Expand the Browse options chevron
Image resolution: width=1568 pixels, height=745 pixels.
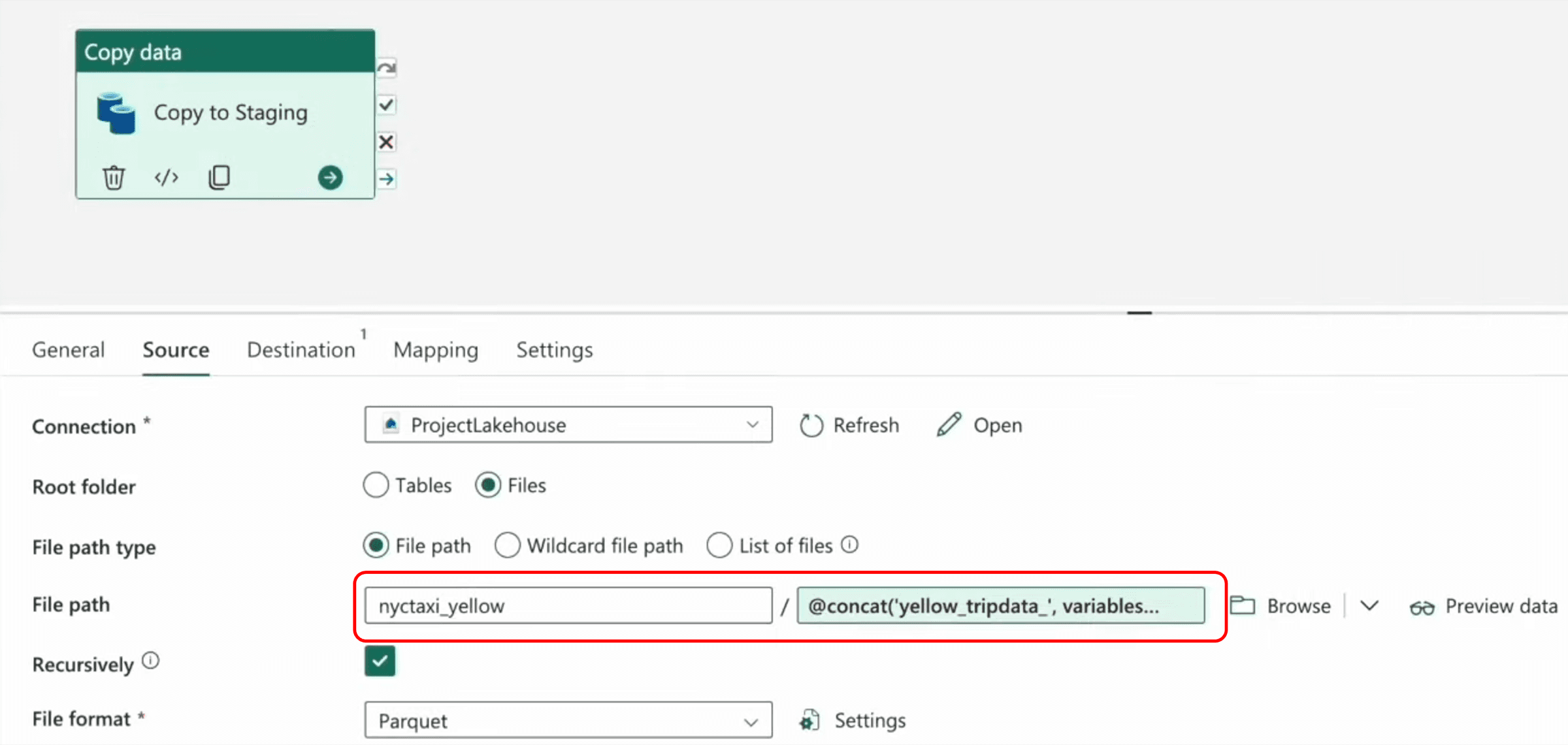(1369, 606)
